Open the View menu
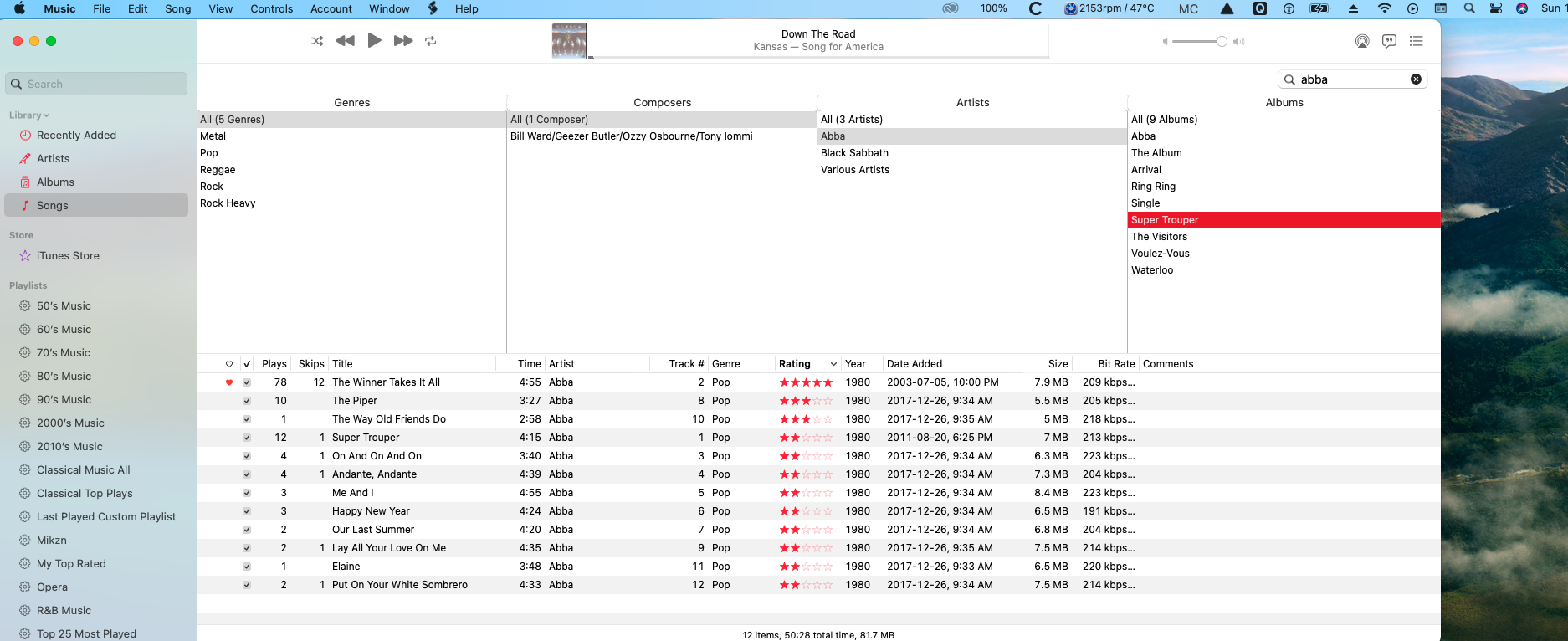 click(221, 8)
